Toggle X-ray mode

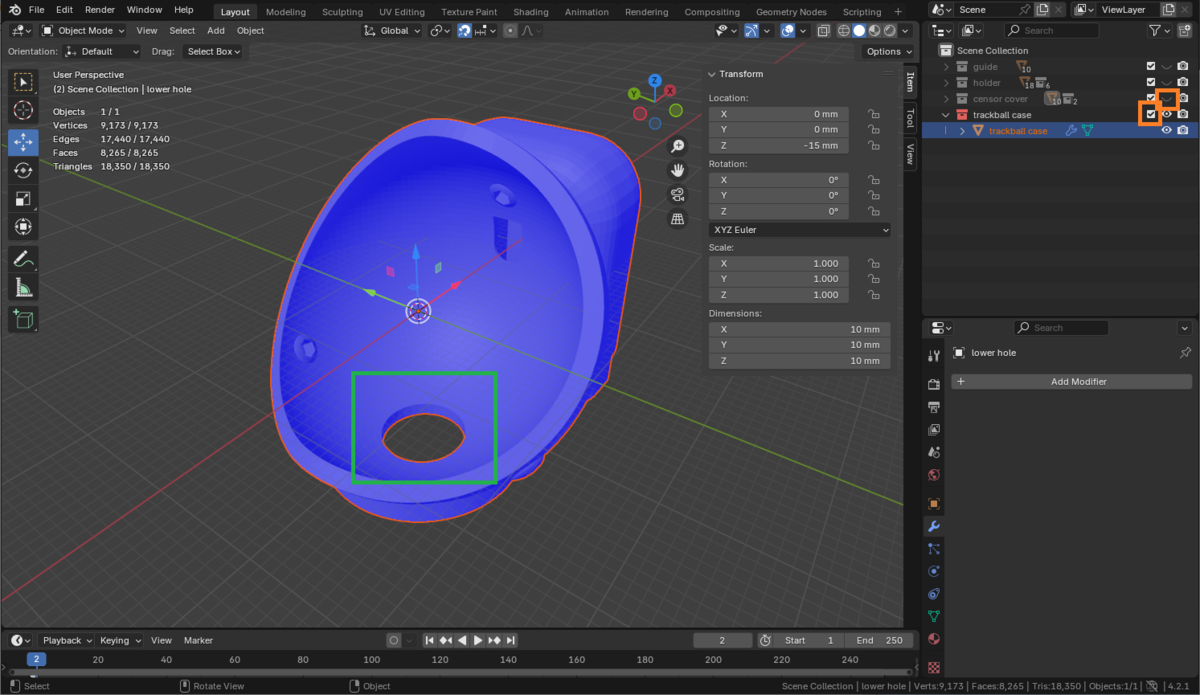pyautogui.click(x=822, y=30)
